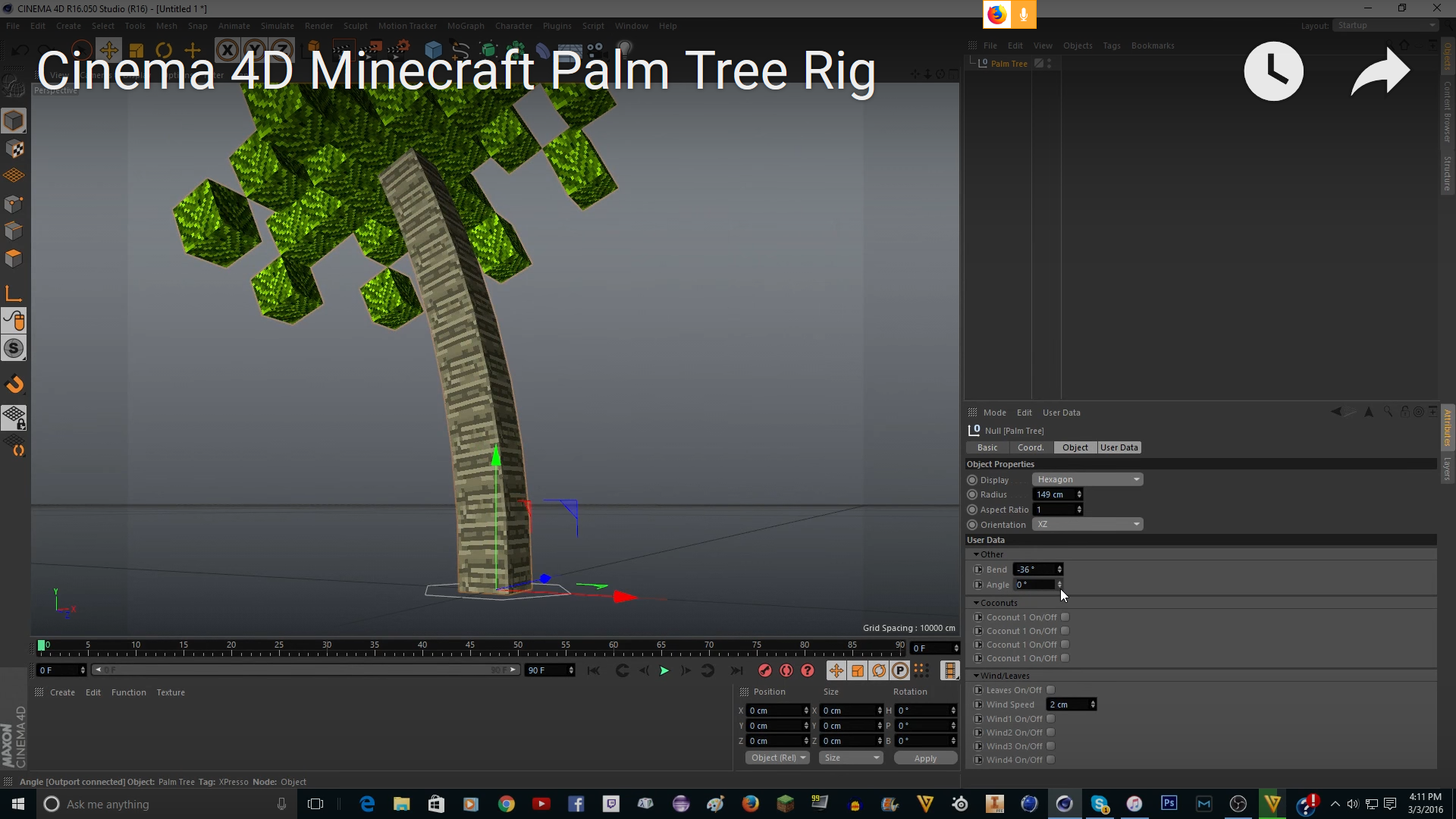Switch to the Coord. tab
Image resolution: width=1456 pixels, height=819 pixels.
tap(1031, 447)
